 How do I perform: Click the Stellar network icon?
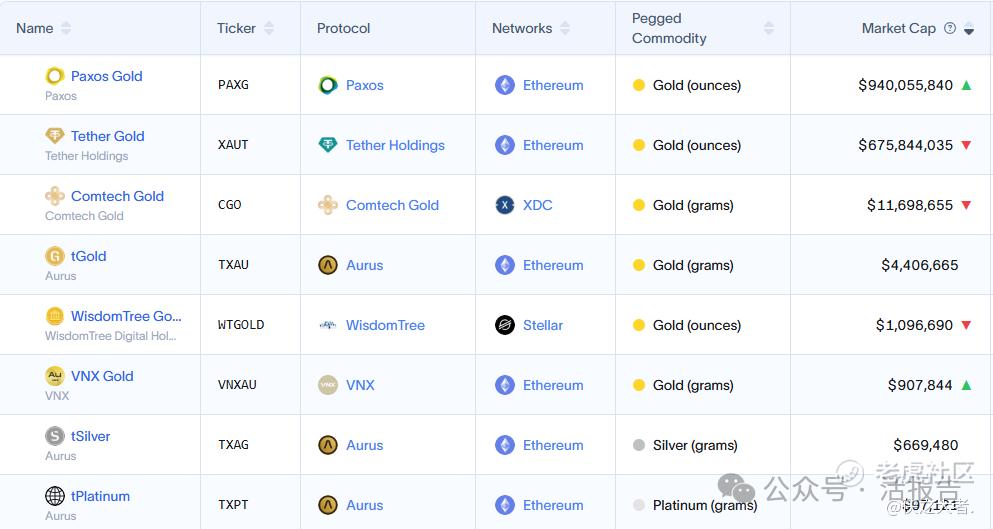[x=505, y=325]
